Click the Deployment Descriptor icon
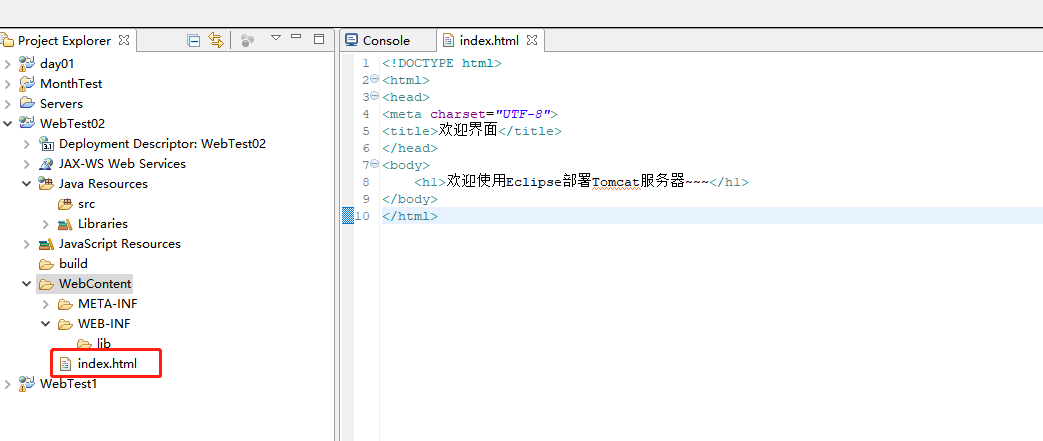1043x441 pixels. [46, 144]
